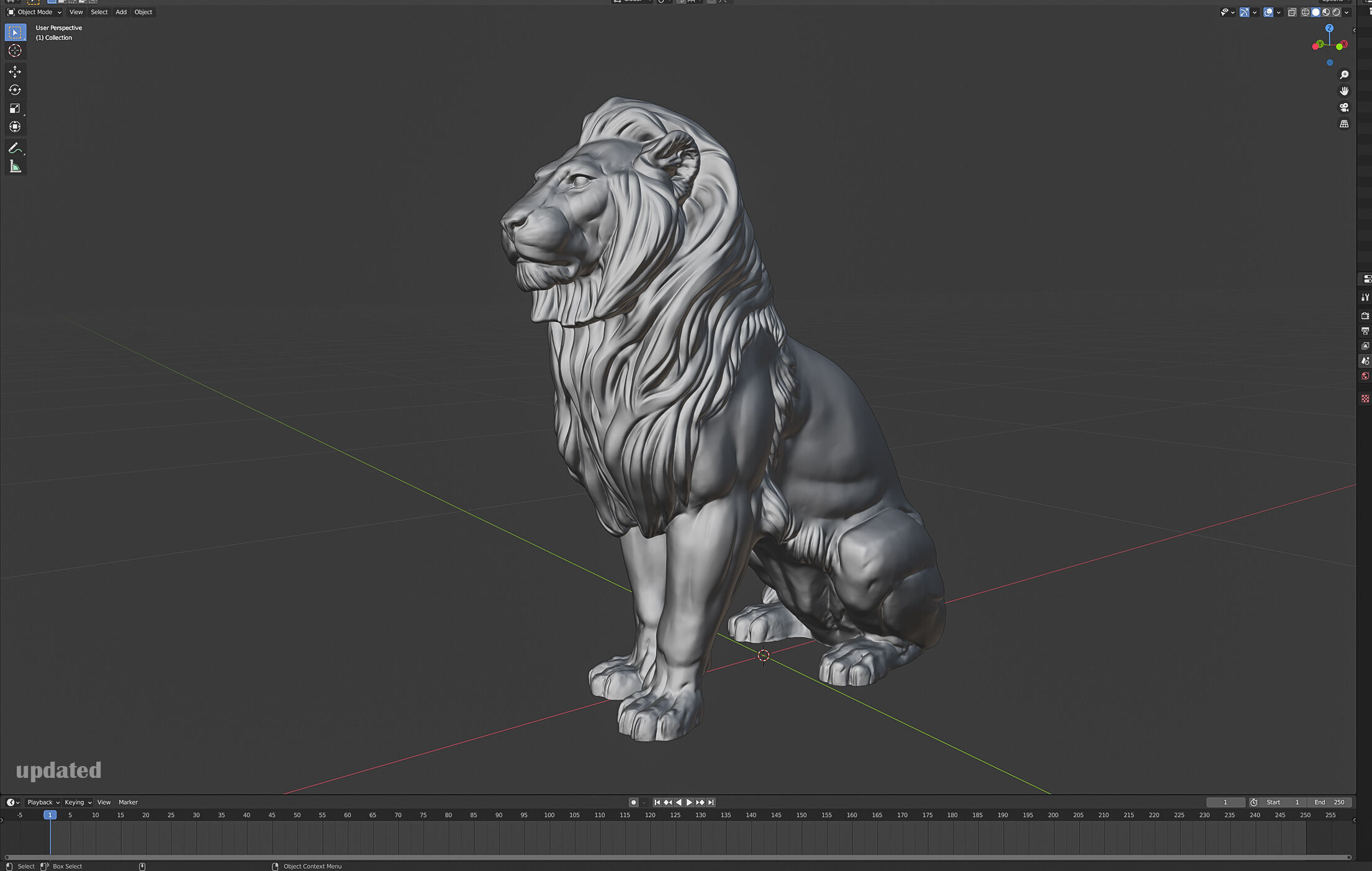Open the viewport shading options arrow
The image size is (1372, 871).
(x=1347, y=12)
